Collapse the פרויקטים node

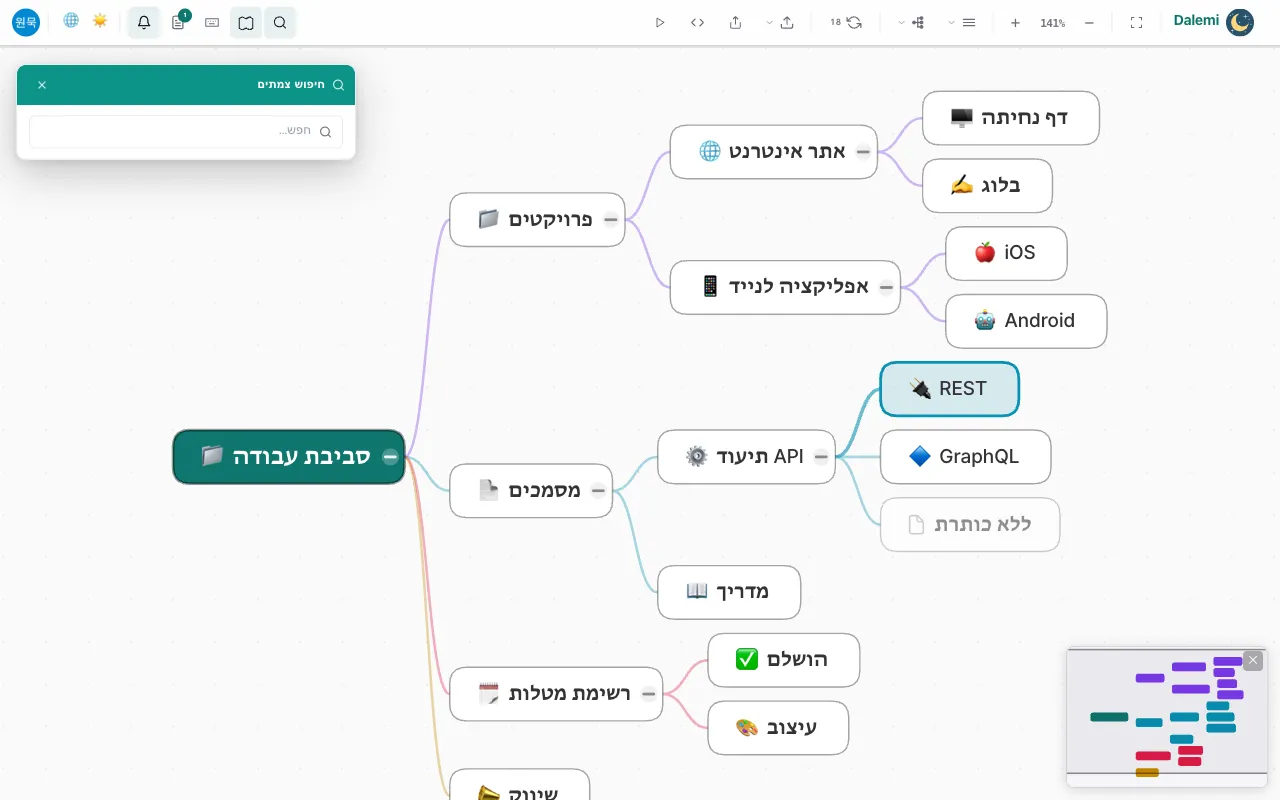pos(610,220)
